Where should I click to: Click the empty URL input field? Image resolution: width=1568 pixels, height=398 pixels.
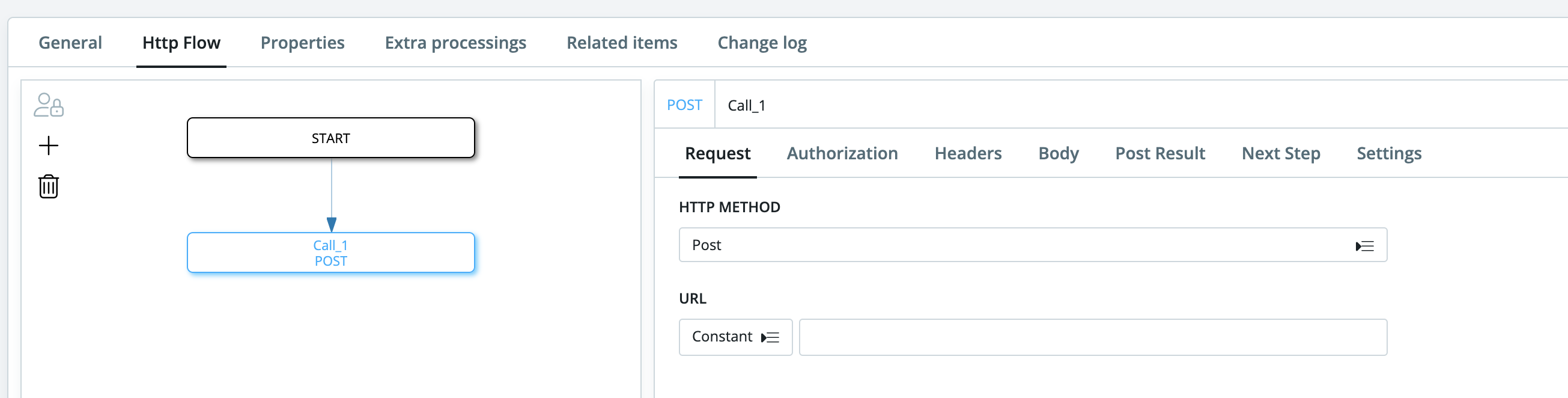(x=1093, y=338)
